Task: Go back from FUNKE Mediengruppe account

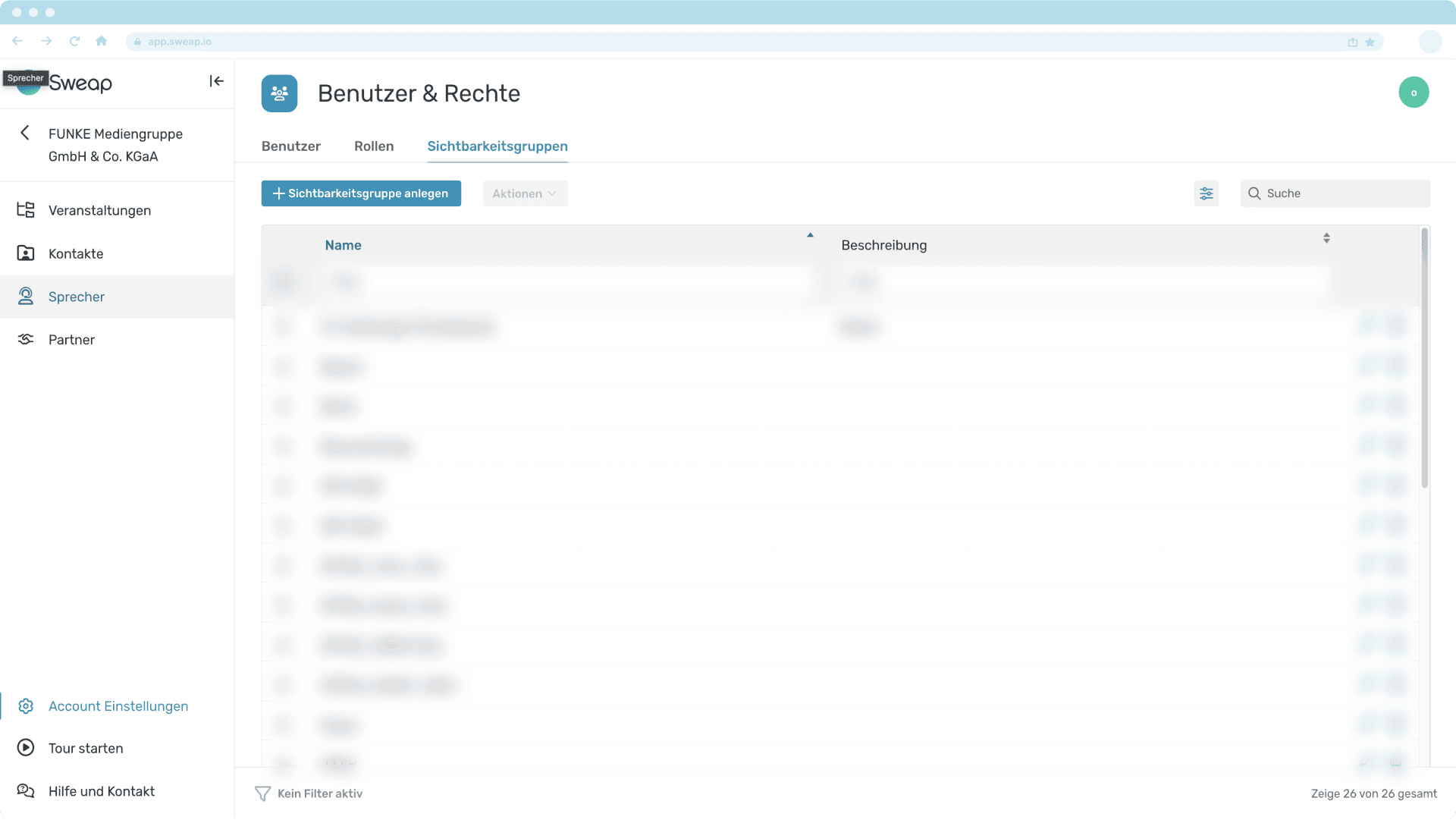Action: coord(25,134)
